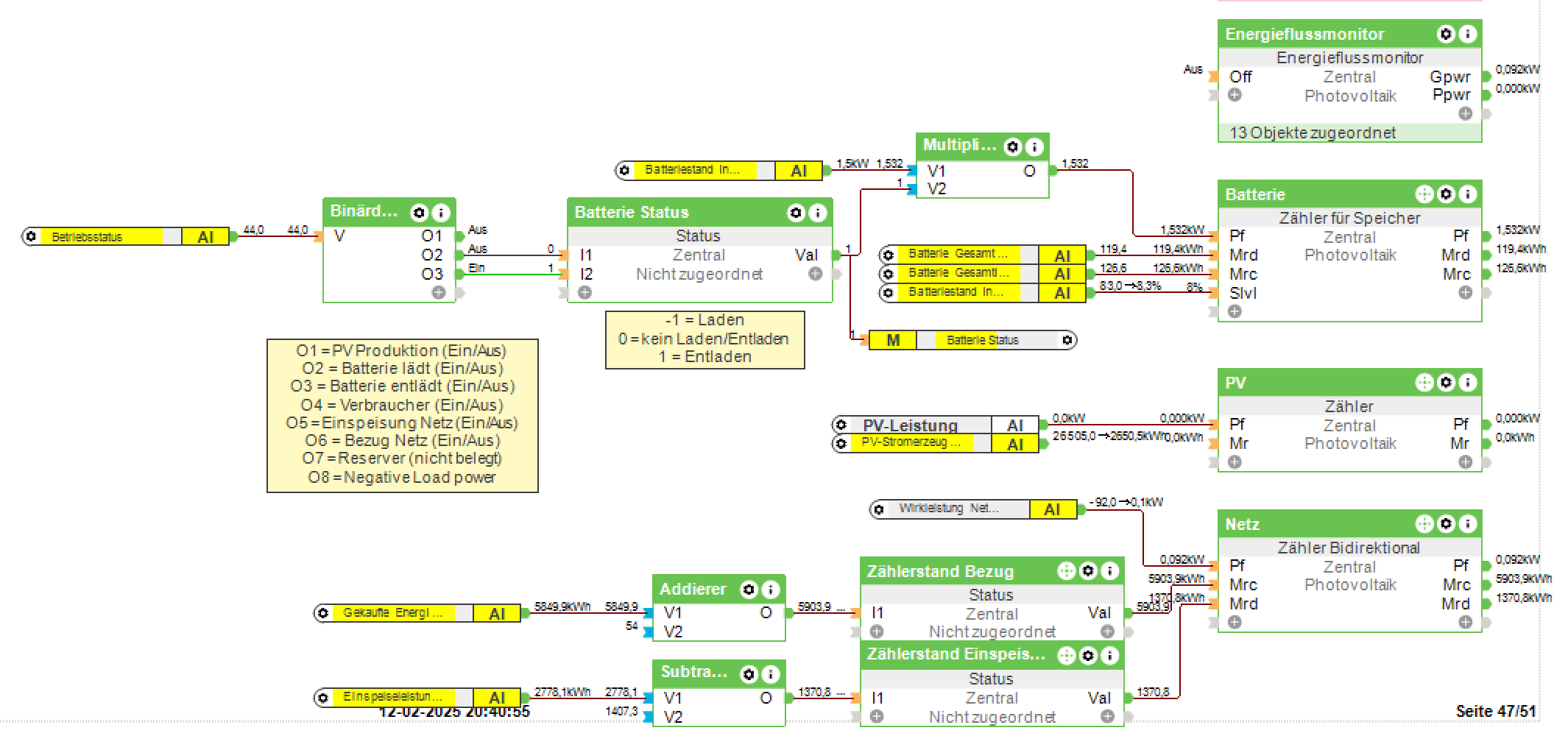Click the Slvl input on Batterie block
Viewport: 1568px width, 736px height.
(1243, 293)
